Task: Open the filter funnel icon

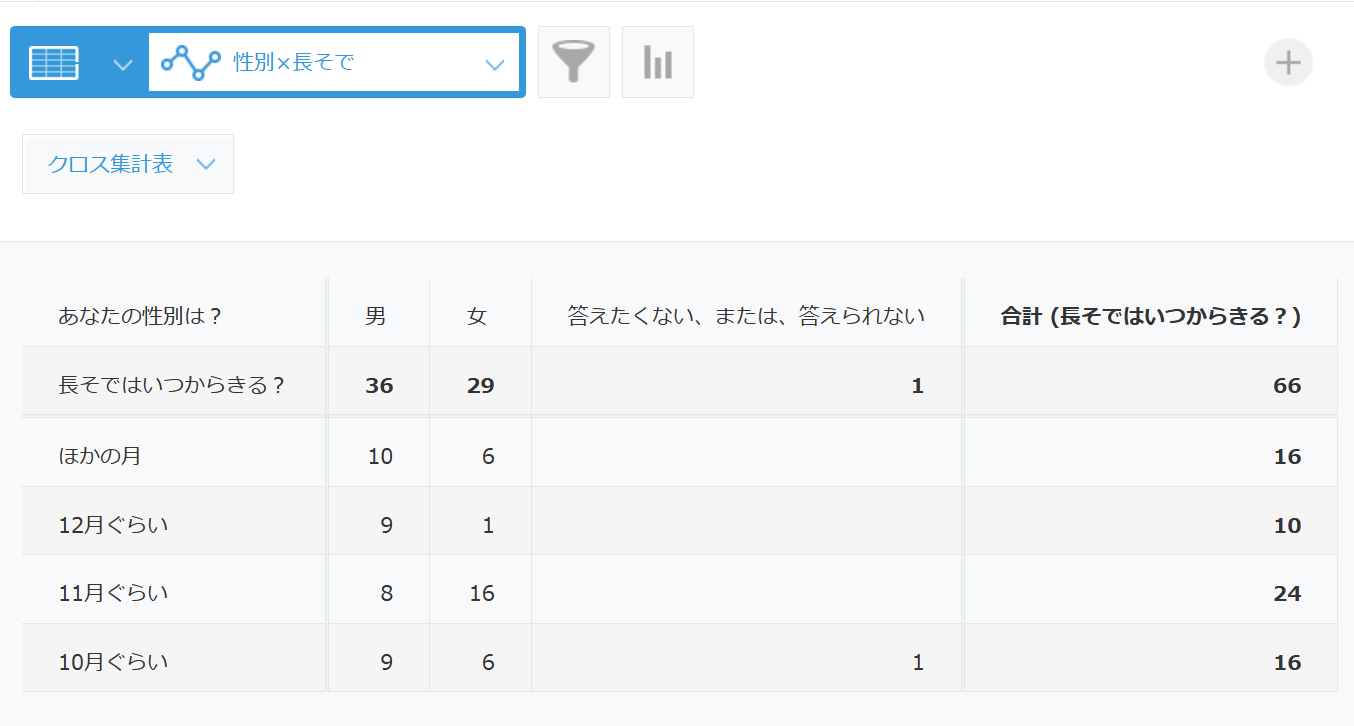Action: [573, 62]
